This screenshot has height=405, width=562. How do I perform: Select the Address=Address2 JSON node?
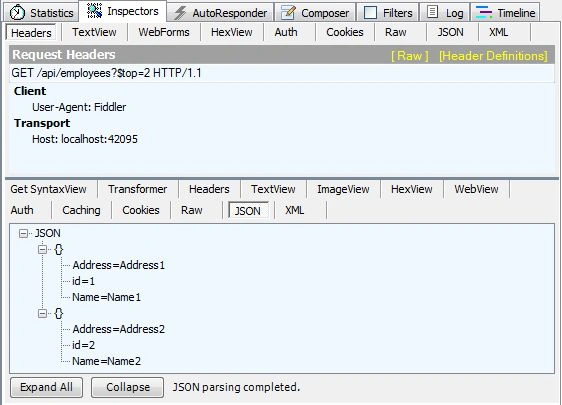(119, 329)
